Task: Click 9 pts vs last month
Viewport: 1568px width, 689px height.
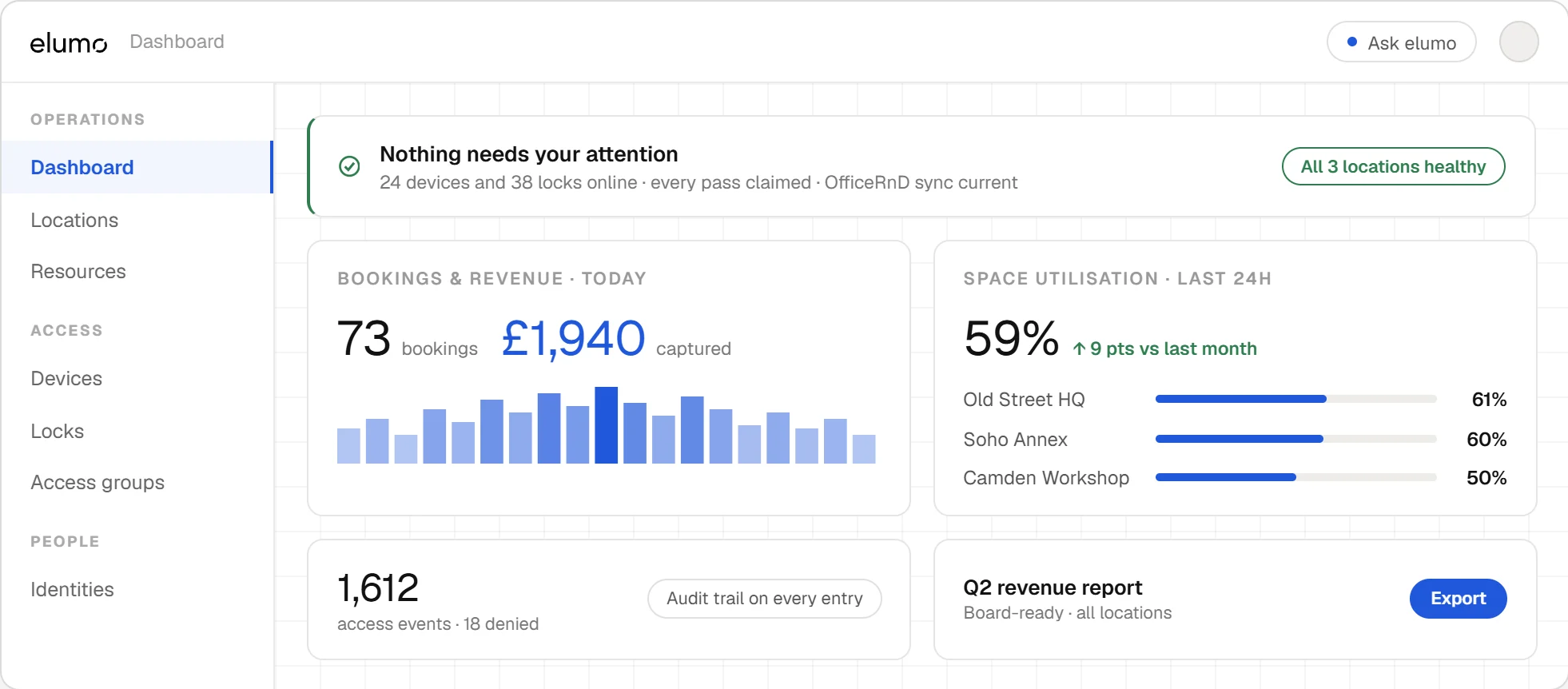Action: [1164, 348]
